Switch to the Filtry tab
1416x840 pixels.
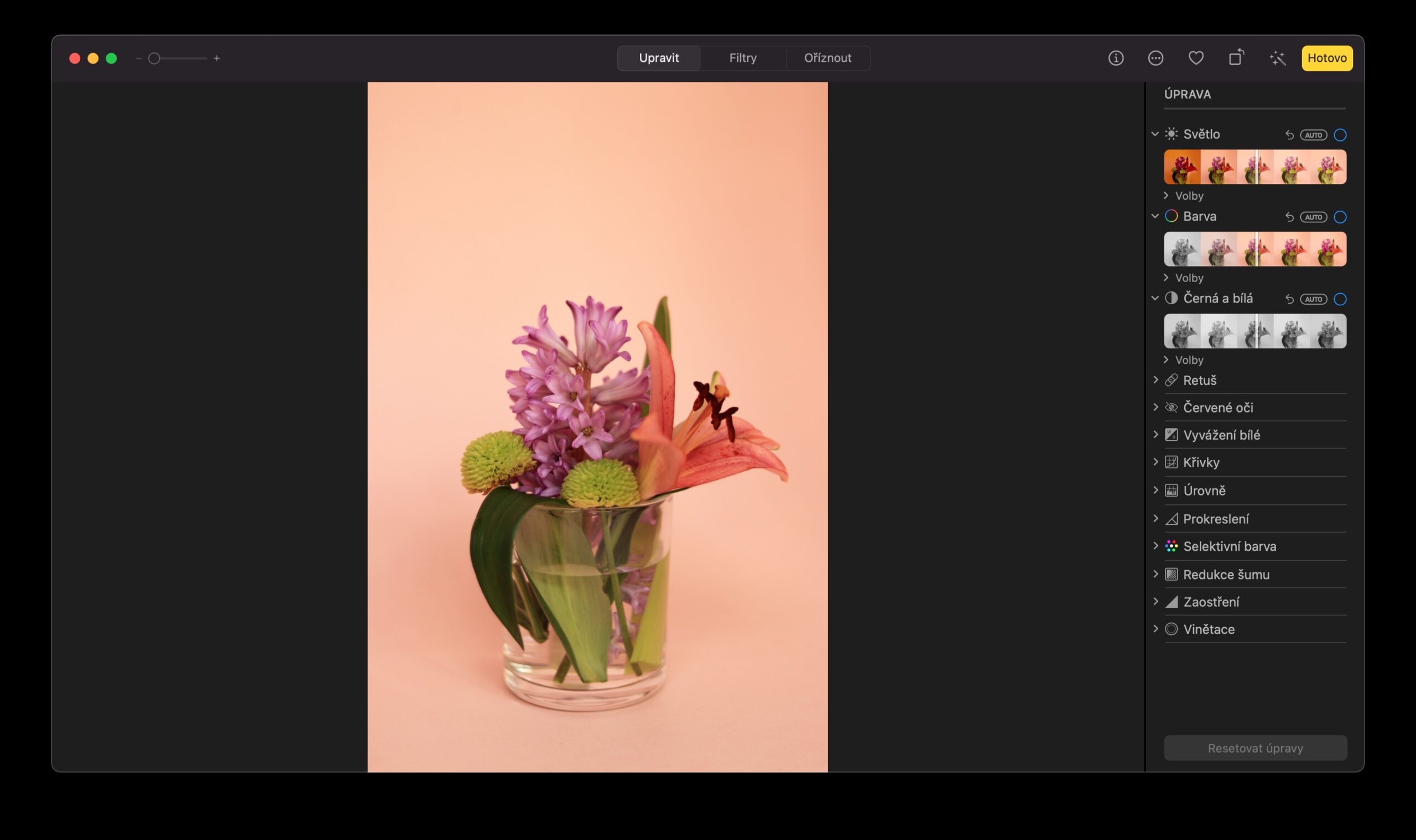[x=743, y=58]
